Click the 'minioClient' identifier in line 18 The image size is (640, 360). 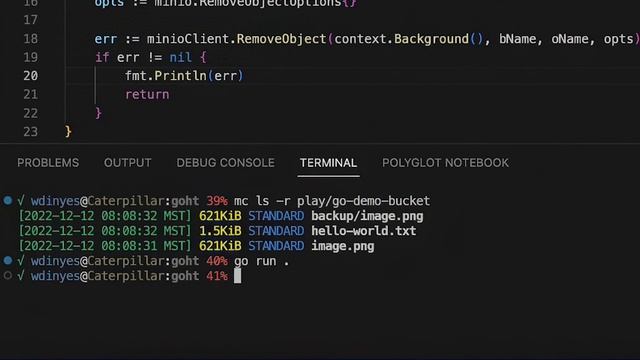(x=188, y=39)
